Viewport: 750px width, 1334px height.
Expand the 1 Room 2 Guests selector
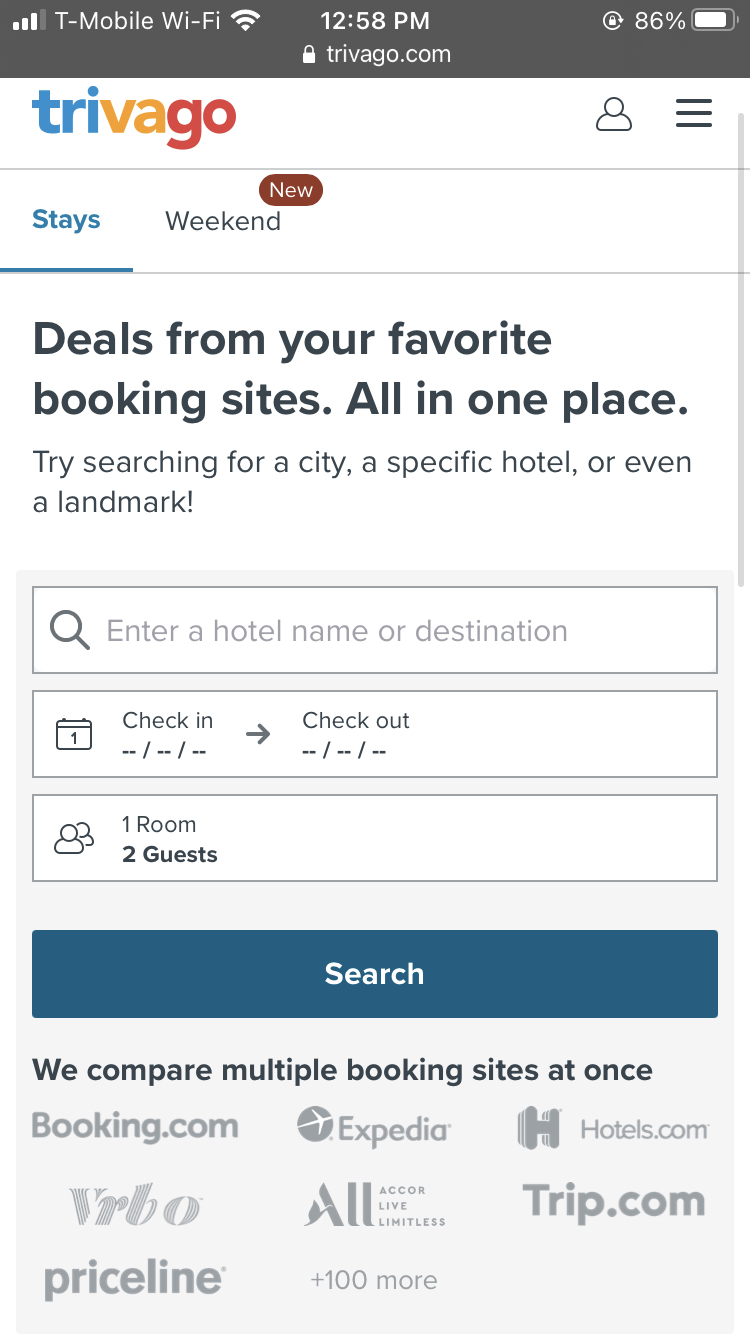(374, 838)
